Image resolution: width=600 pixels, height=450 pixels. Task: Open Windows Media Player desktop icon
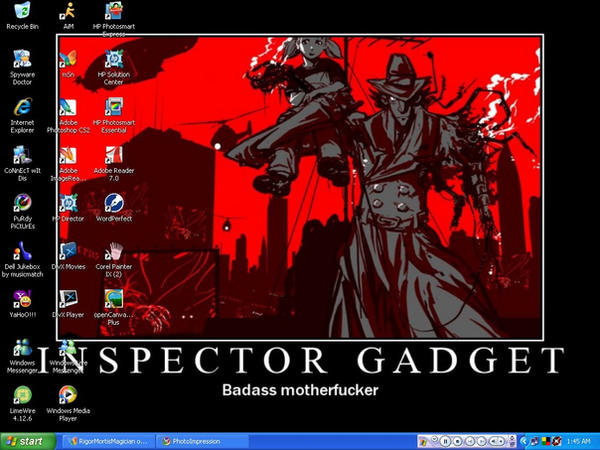tap(68, 404)
